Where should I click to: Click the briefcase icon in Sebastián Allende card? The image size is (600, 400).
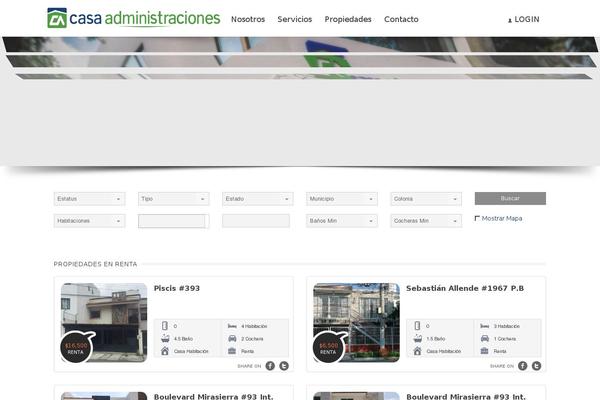(484, 351)
